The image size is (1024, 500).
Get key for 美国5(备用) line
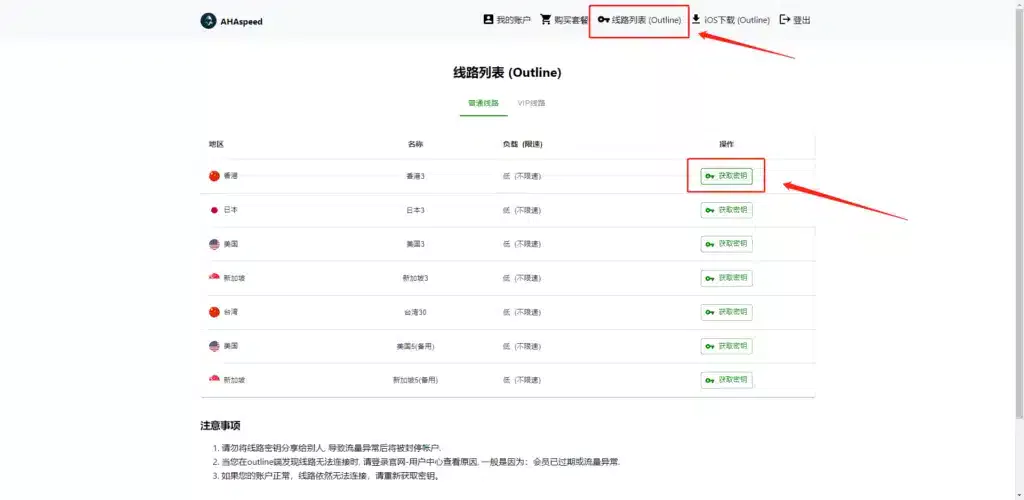point(726,346)
